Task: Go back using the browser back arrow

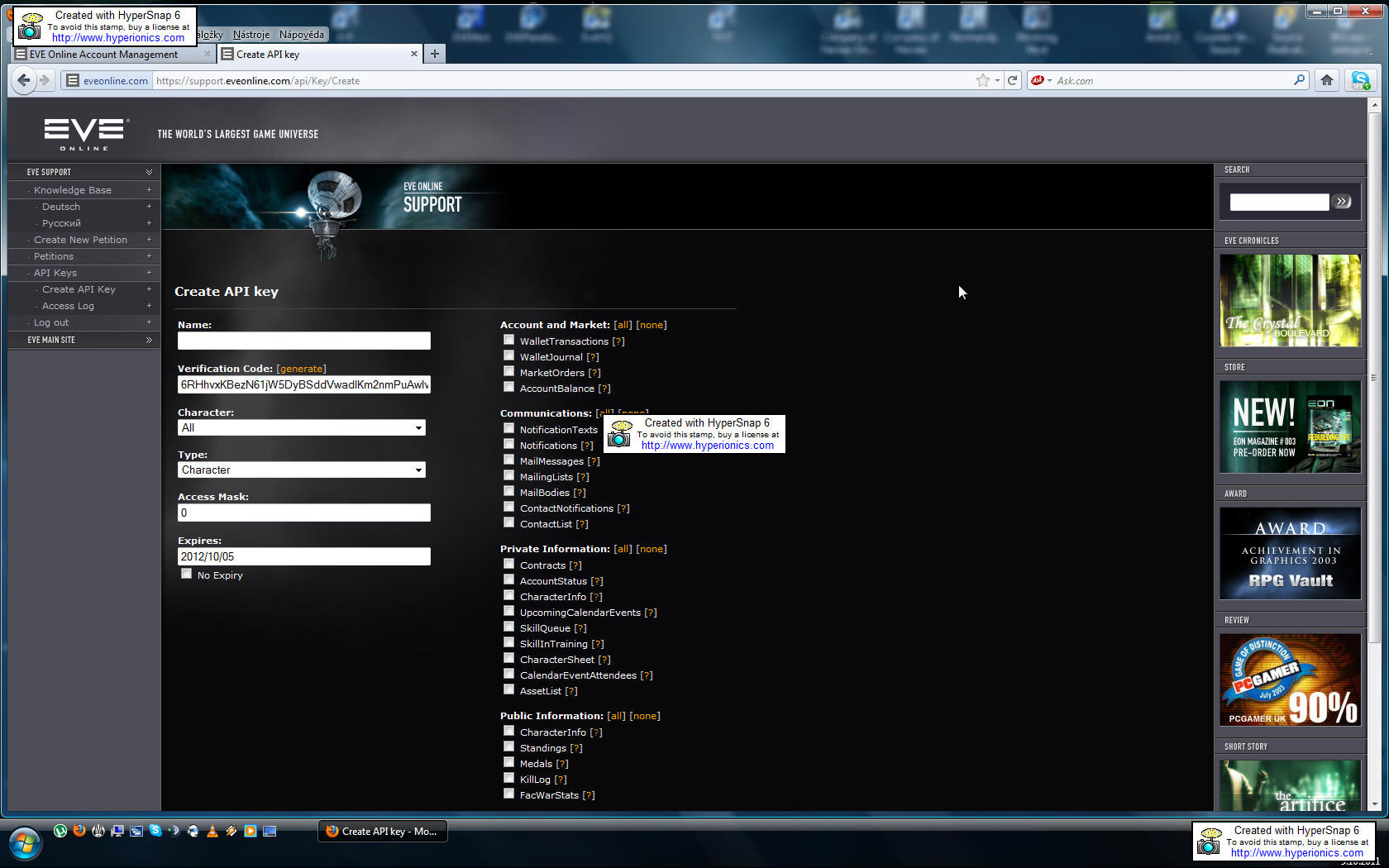Action: point(24,80)
